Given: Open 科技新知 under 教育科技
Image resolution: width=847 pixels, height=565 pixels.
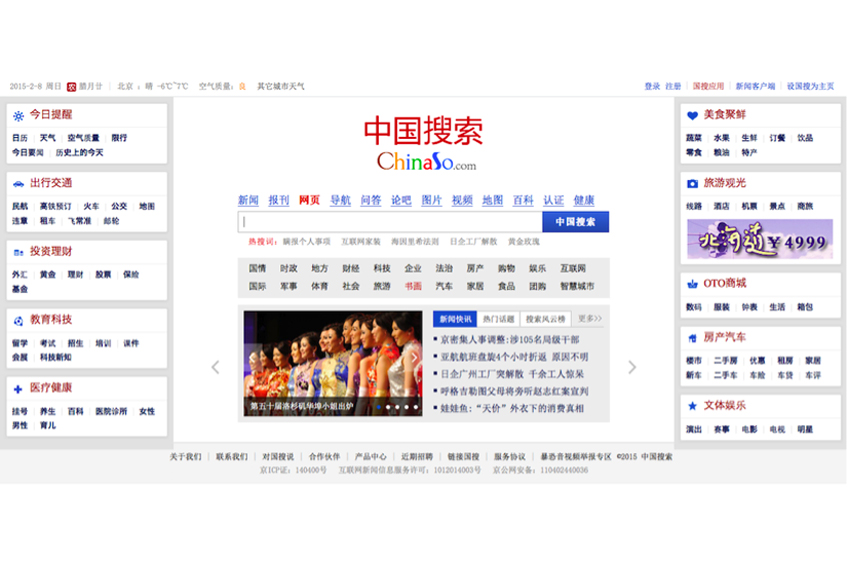Looking at the screenshot, I should [56, 358].
